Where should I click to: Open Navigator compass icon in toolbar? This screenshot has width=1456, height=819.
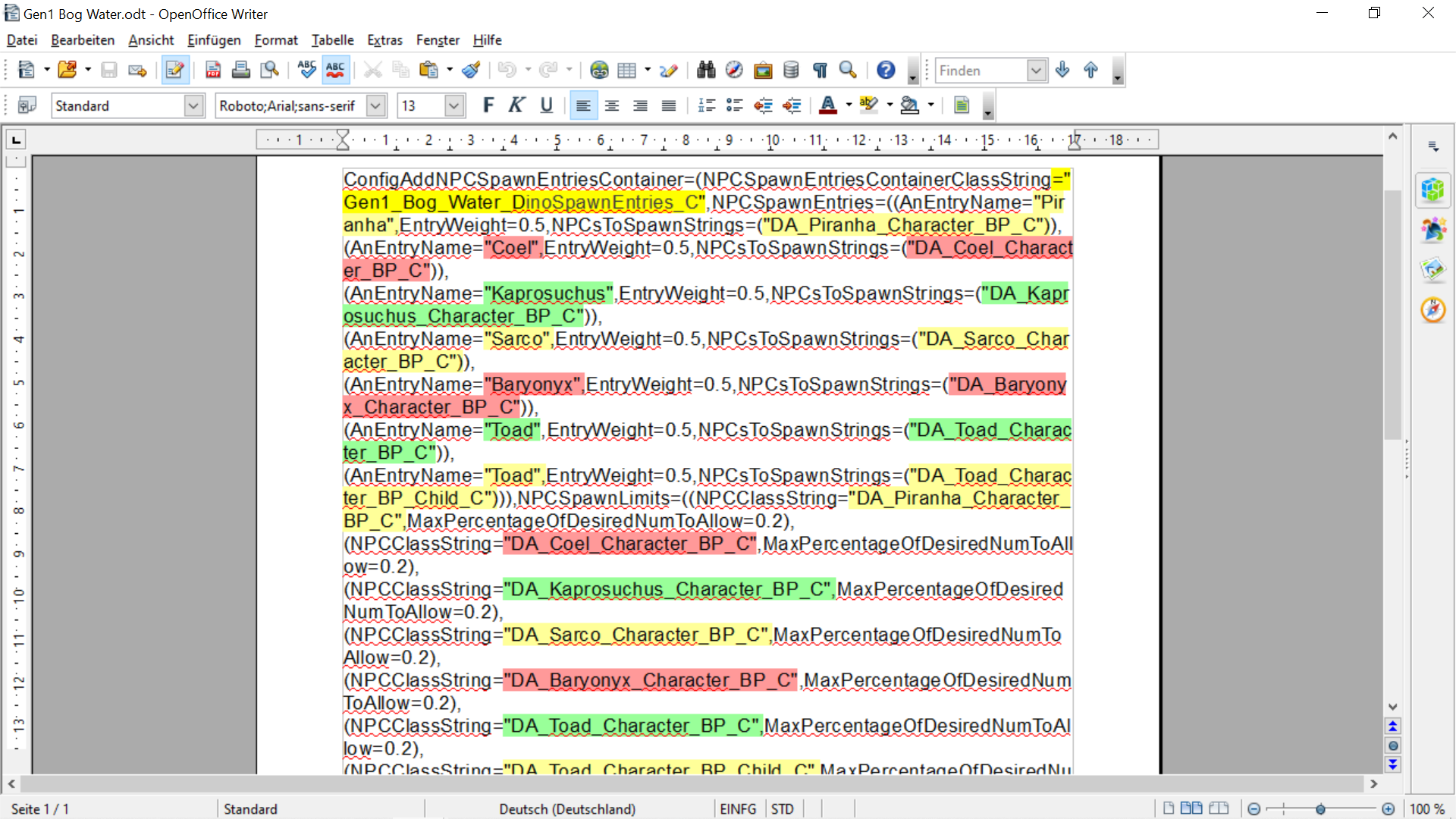(x=734, y=71)
